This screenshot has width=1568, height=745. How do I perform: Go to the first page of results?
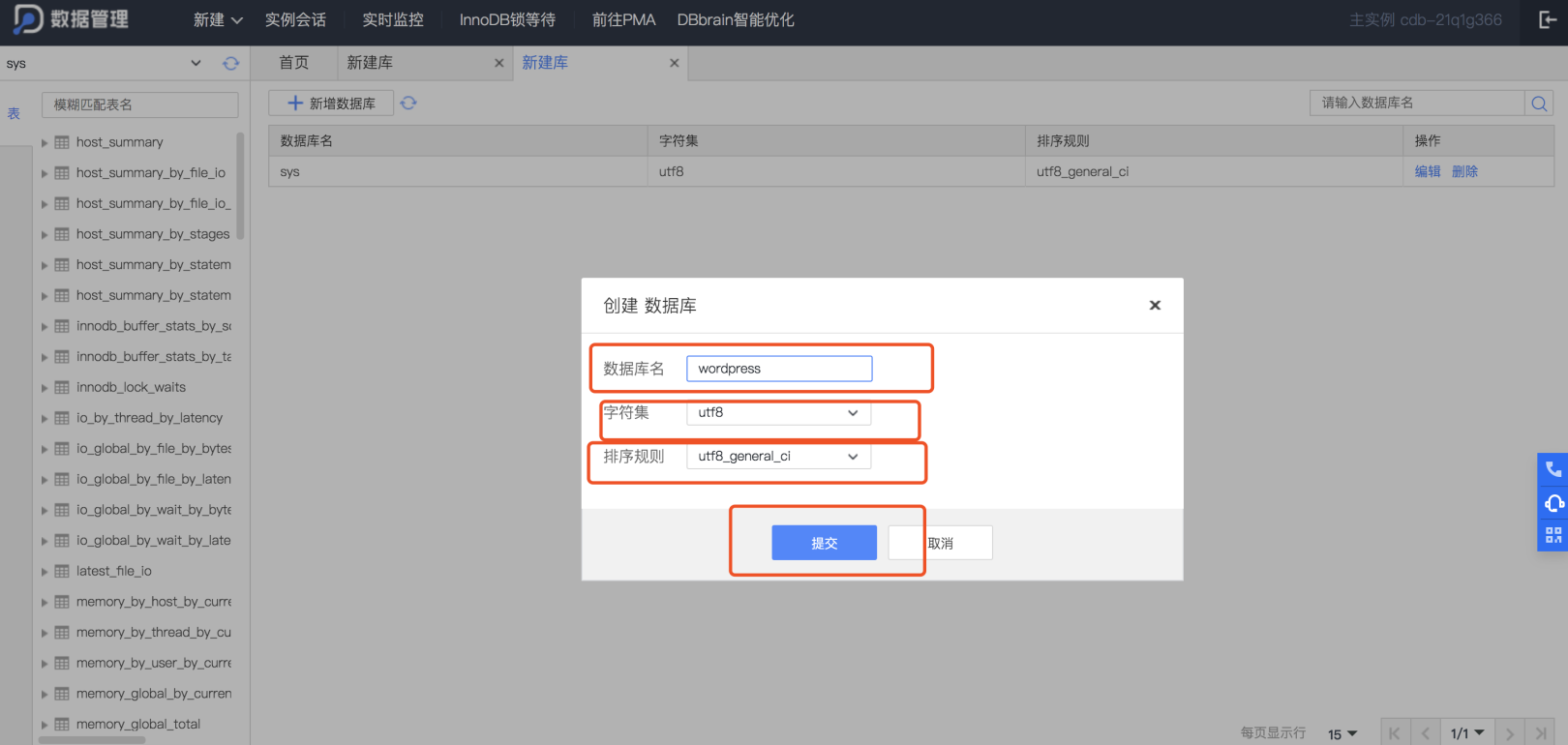coord(1395,733)
